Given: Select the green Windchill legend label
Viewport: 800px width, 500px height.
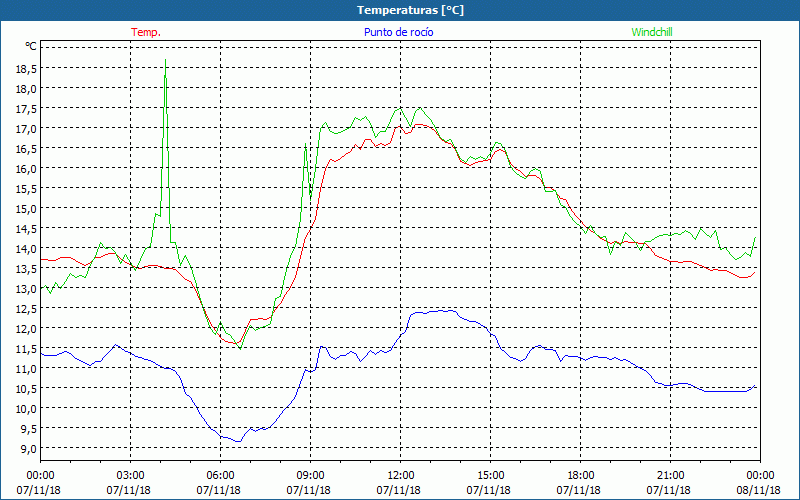Looking at the screenshot, I should 652,32.
